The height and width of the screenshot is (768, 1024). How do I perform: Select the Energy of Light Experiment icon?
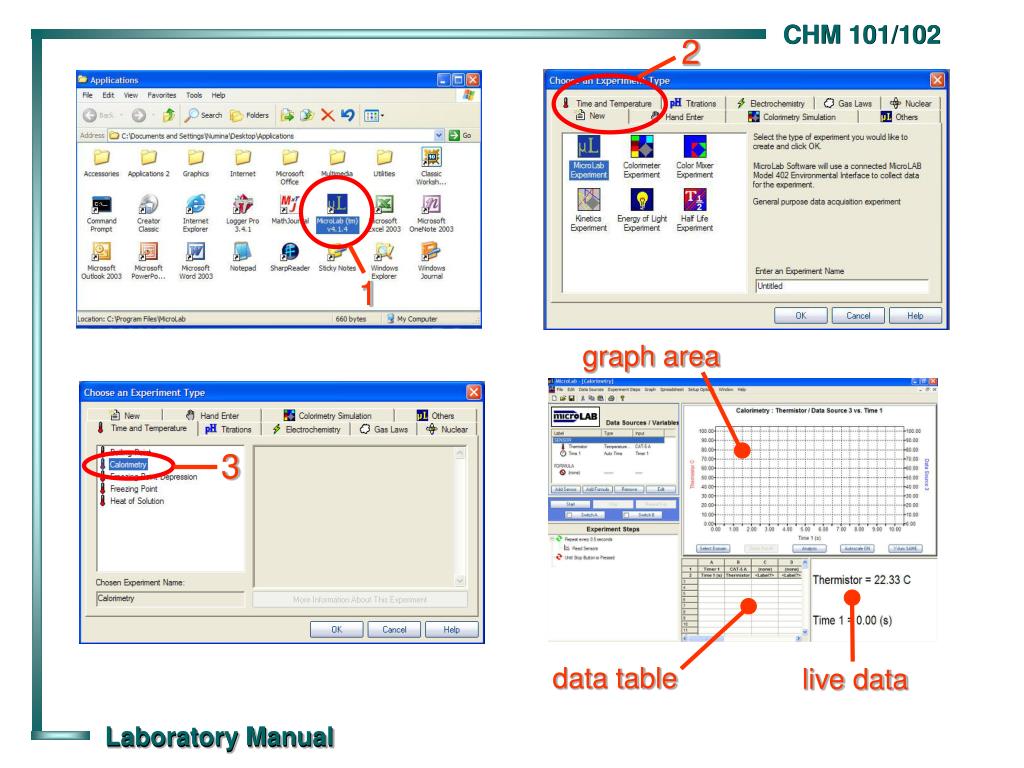pyautogui.click(x=641, y=210)
